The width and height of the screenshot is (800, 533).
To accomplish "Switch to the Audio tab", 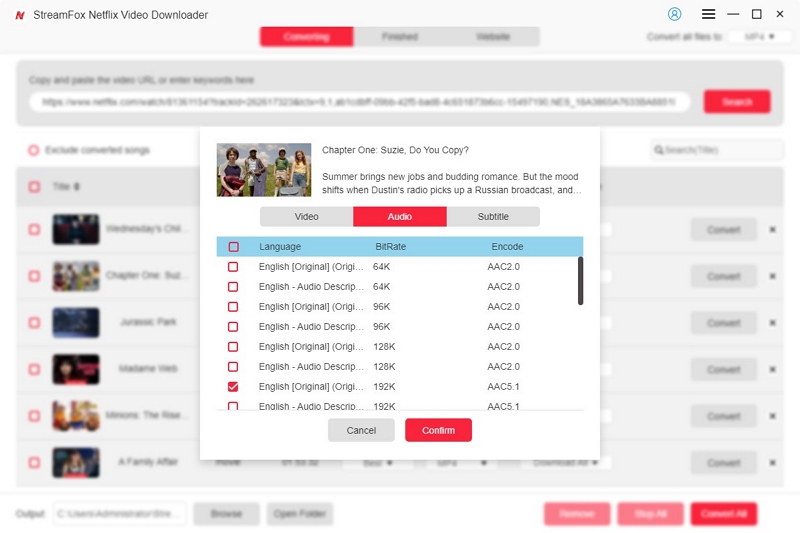I will point(399,216).
